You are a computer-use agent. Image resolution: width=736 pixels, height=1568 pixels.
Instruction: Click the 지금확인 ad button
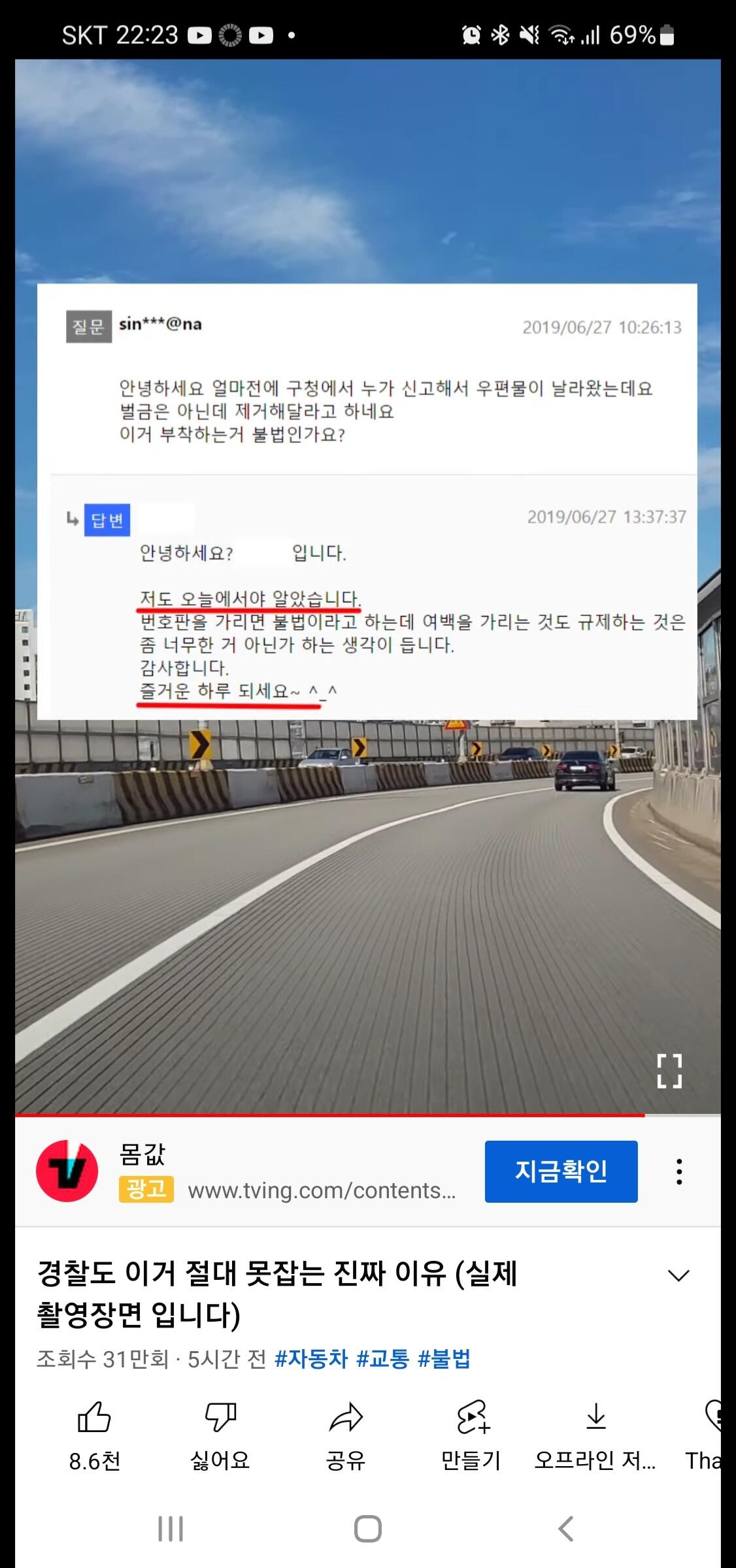tap(561, 1171)
